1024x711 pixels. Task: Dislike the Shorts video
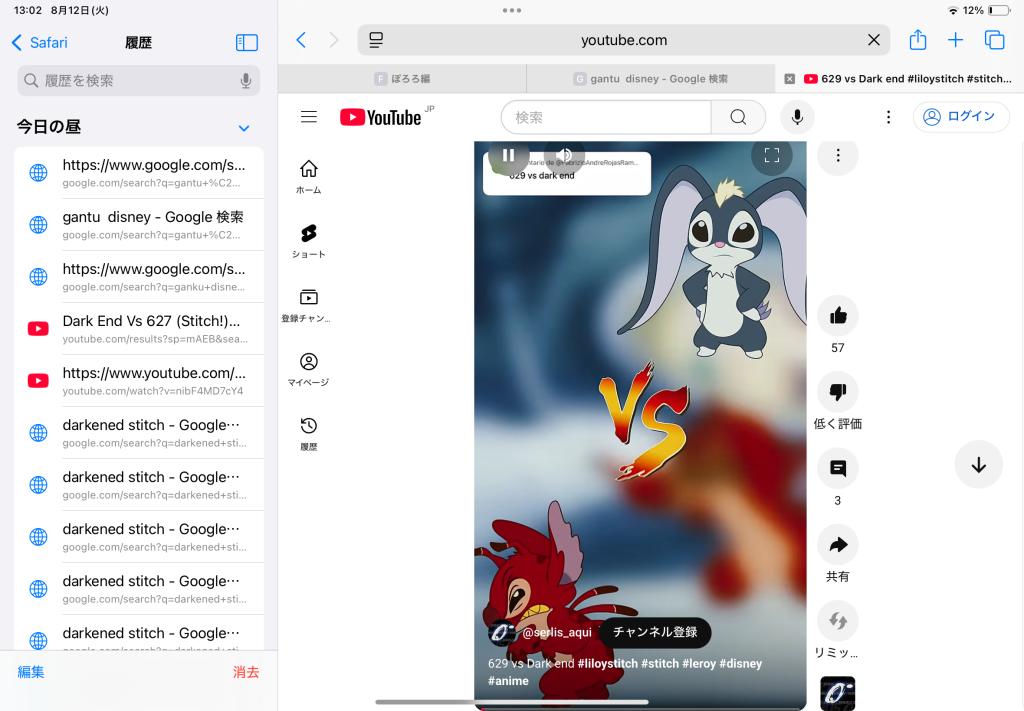click(x=837, y=392)
